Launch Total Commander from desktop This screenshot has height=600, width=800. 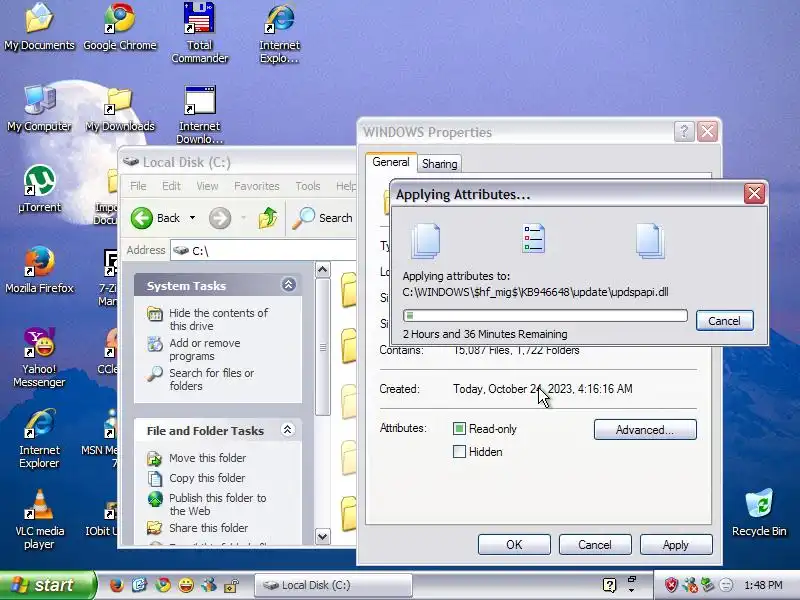[199, 33]
